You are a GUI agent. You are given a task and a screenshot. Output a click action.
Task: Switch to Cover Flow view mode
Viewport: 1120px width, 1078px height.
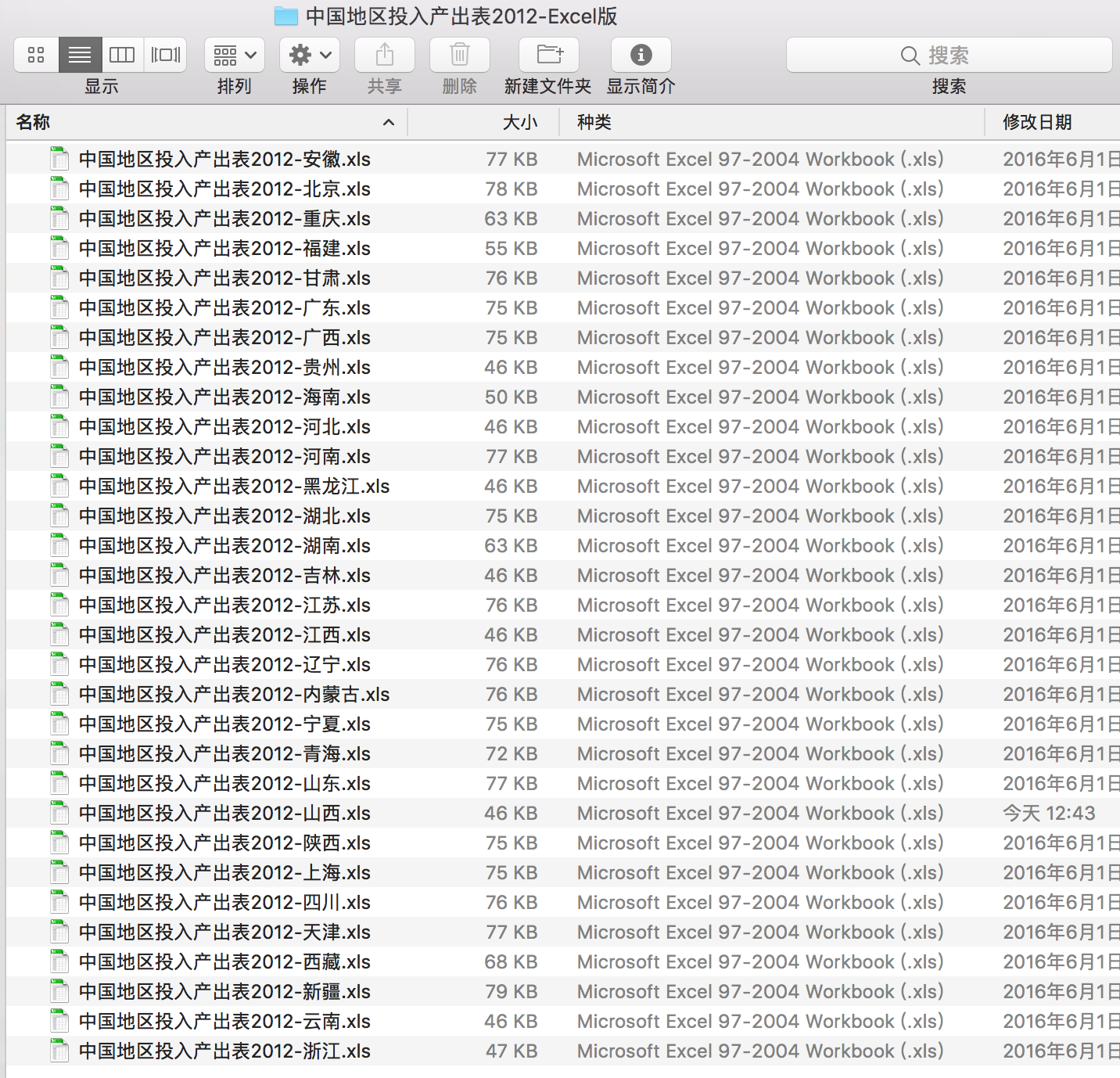tap(165, 55)
